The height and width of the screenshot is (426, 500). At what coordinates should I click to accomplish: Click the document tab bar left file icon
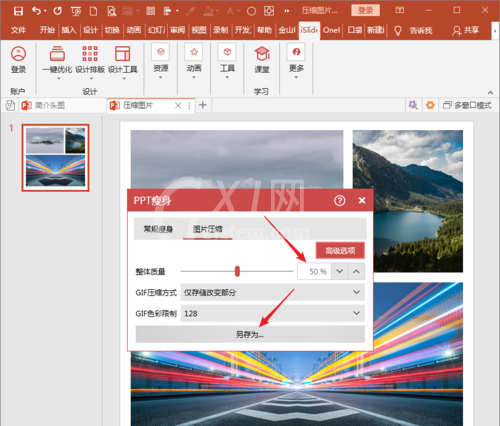coord(10,106)
